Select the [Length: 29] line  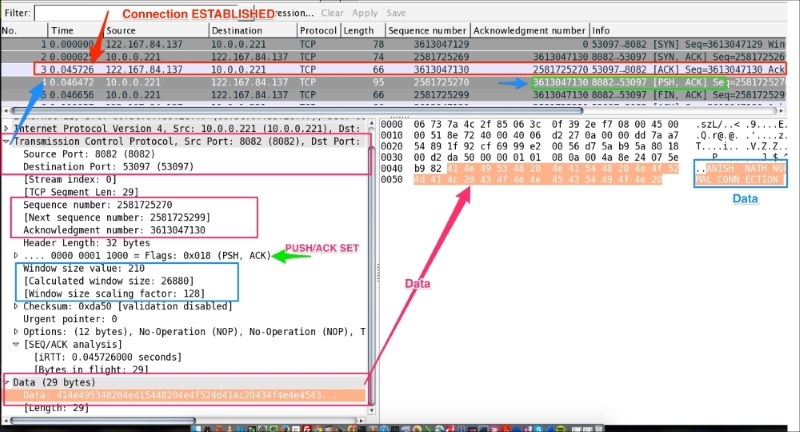click(x=56, y=408)
